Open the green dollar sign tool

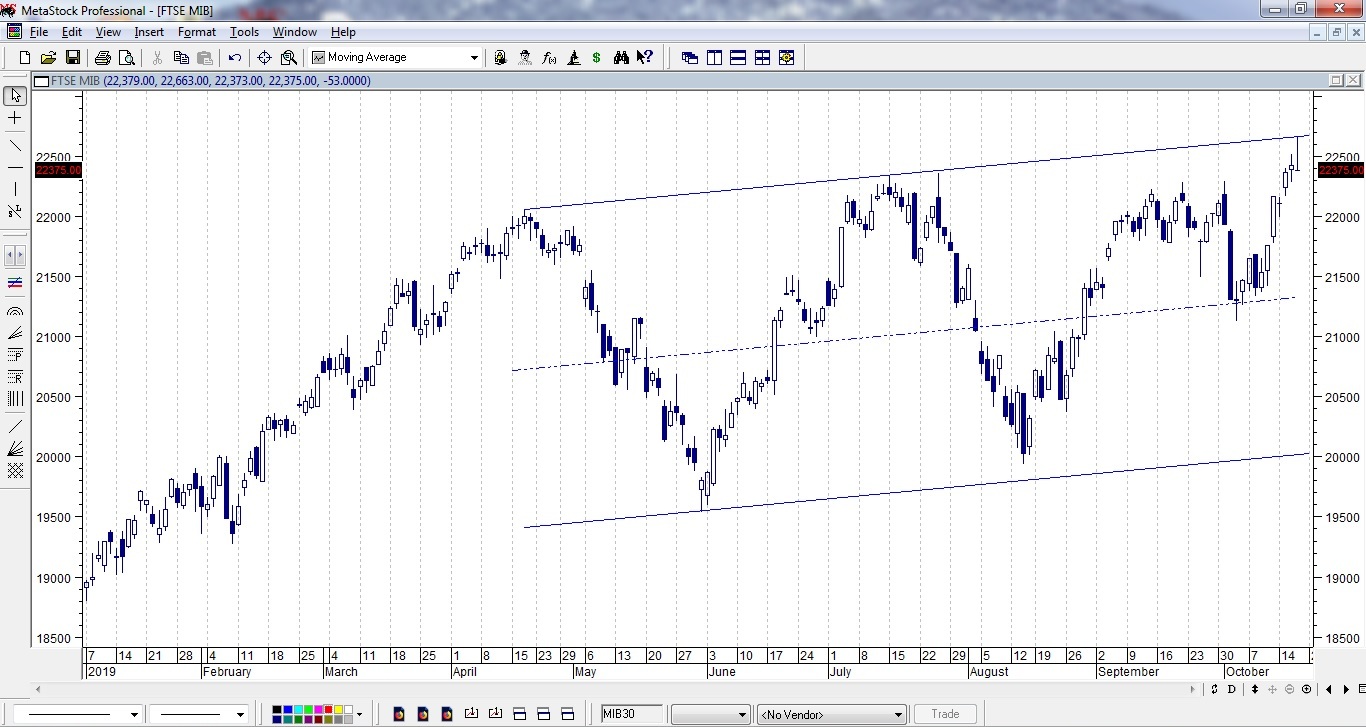597,58
